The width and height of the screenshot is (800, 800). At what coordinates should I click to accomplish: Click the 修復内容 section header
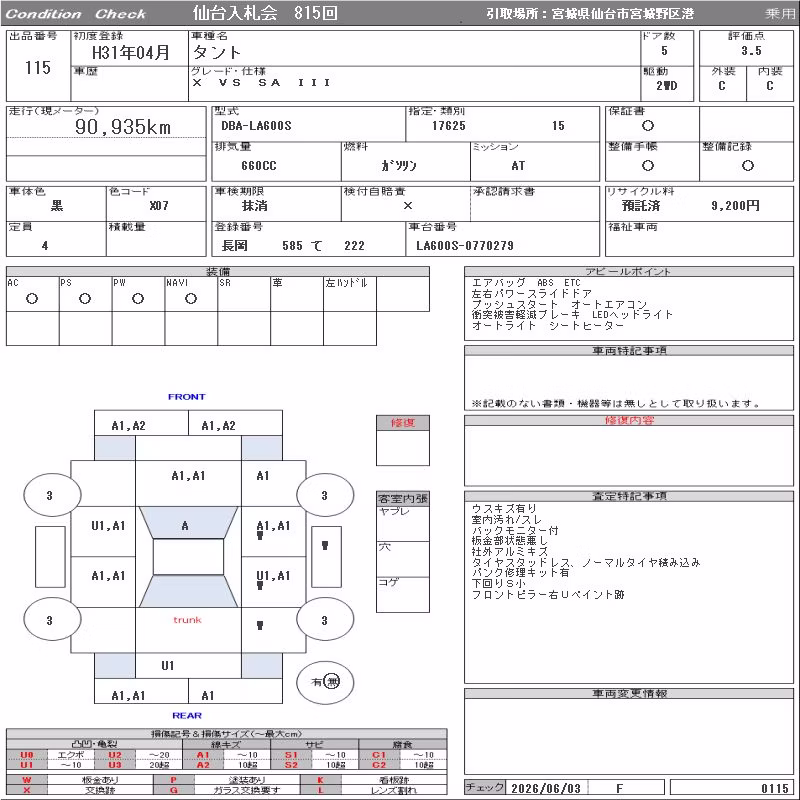[x=629, y=420]
